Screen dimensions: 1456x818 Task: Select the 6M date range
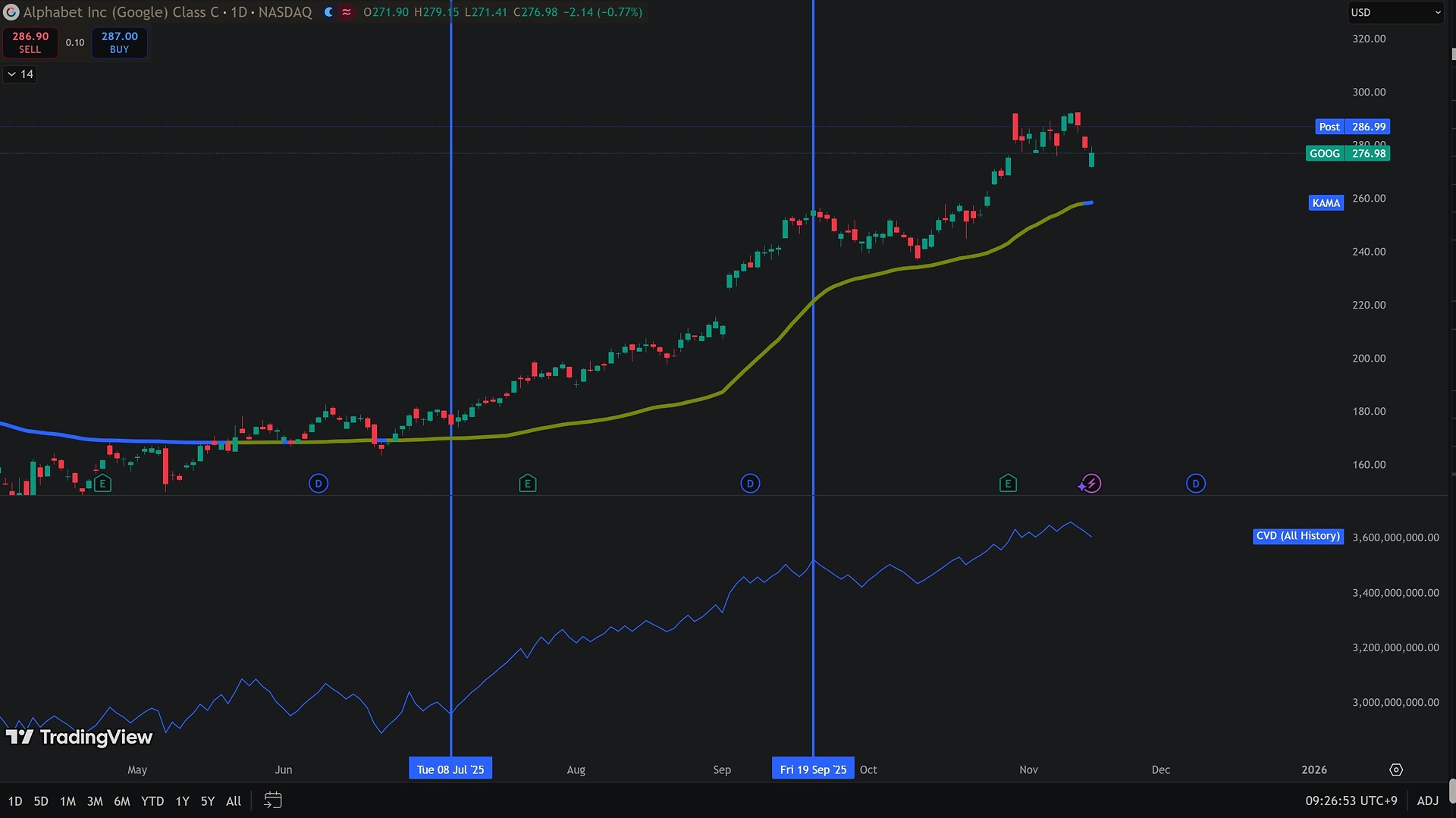(x=122, y=801)
